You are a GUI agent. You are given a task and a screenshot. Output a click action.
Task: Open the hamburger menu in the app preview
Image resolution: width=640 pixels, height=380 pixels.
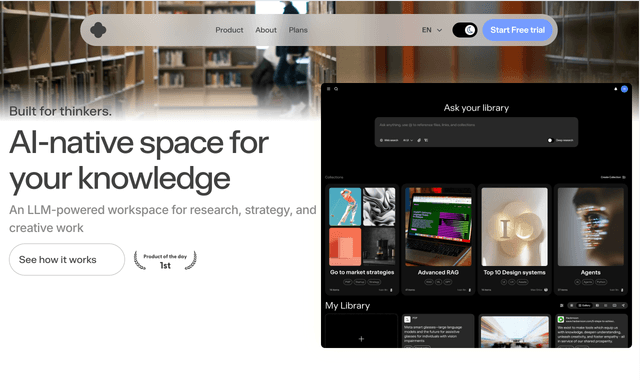[x=329, y=89]
